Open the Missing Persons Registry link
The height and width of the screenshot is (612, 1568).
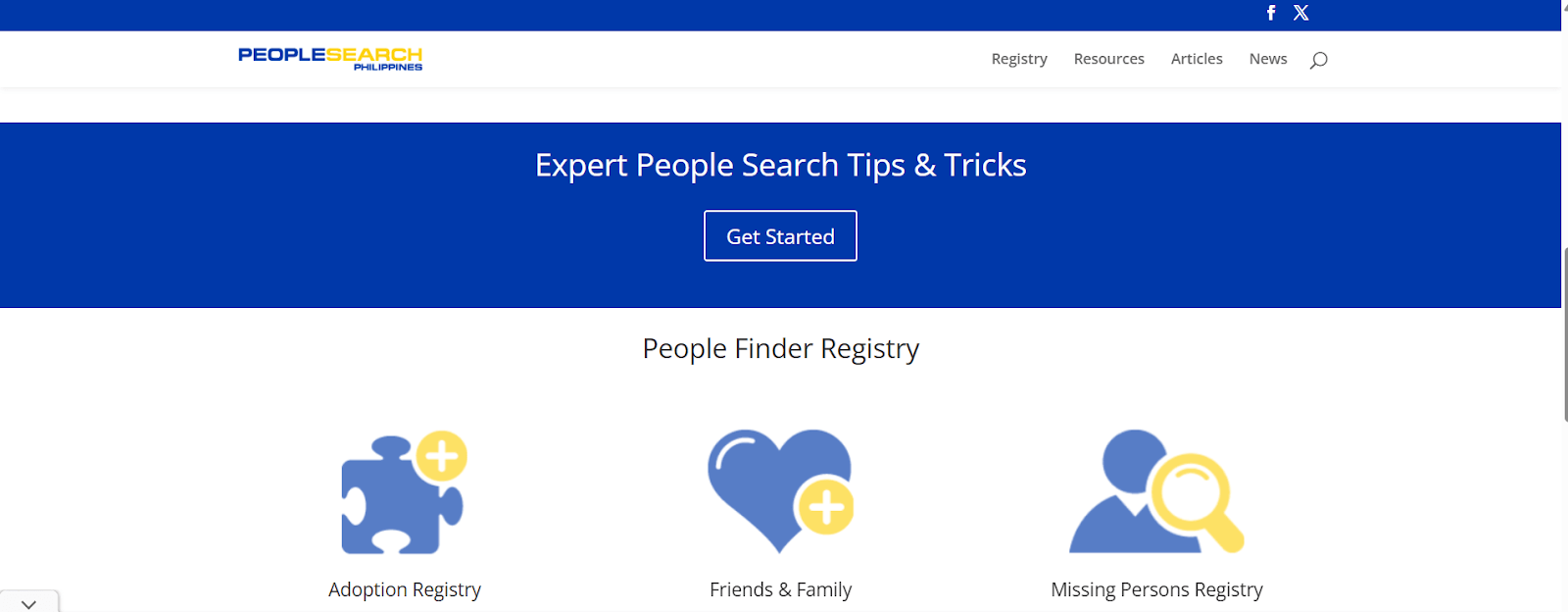coord(1157,588)
